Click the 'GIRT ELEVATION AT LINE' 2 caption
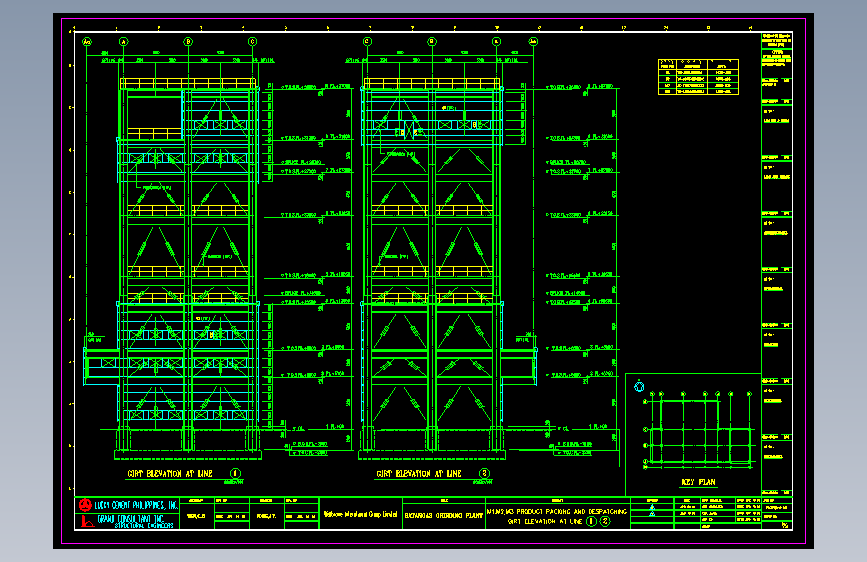The image size is (867, 562). [x=419, y=474]
